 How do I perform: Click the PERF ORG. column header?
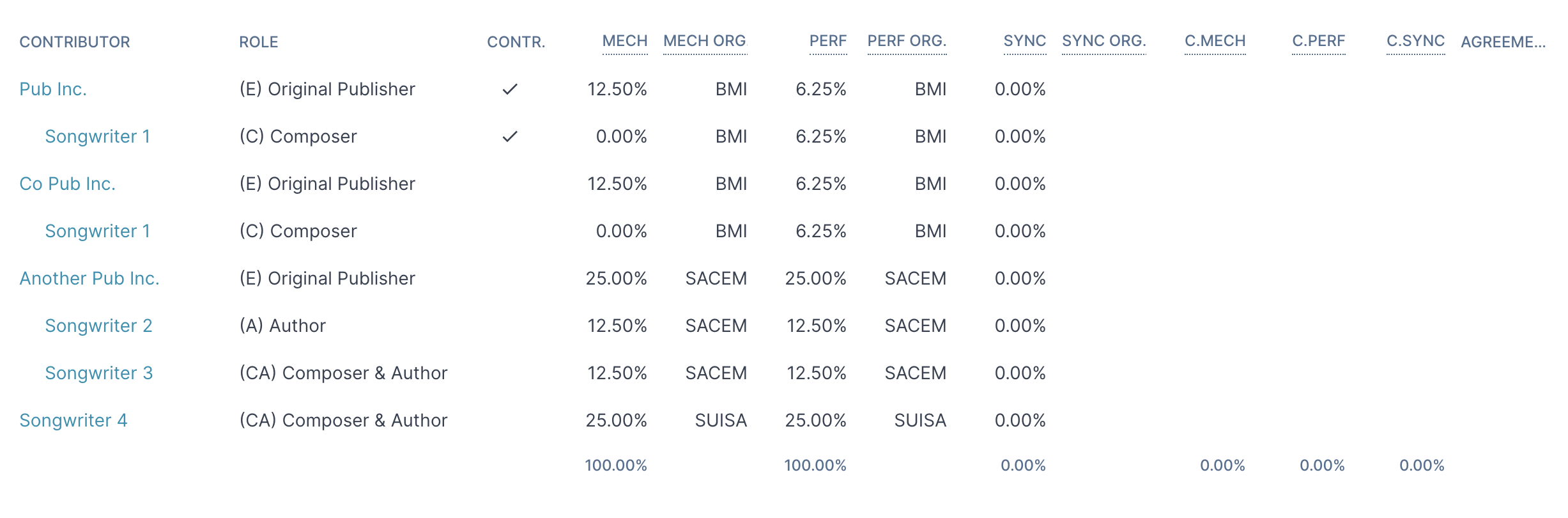pos(907,42)
